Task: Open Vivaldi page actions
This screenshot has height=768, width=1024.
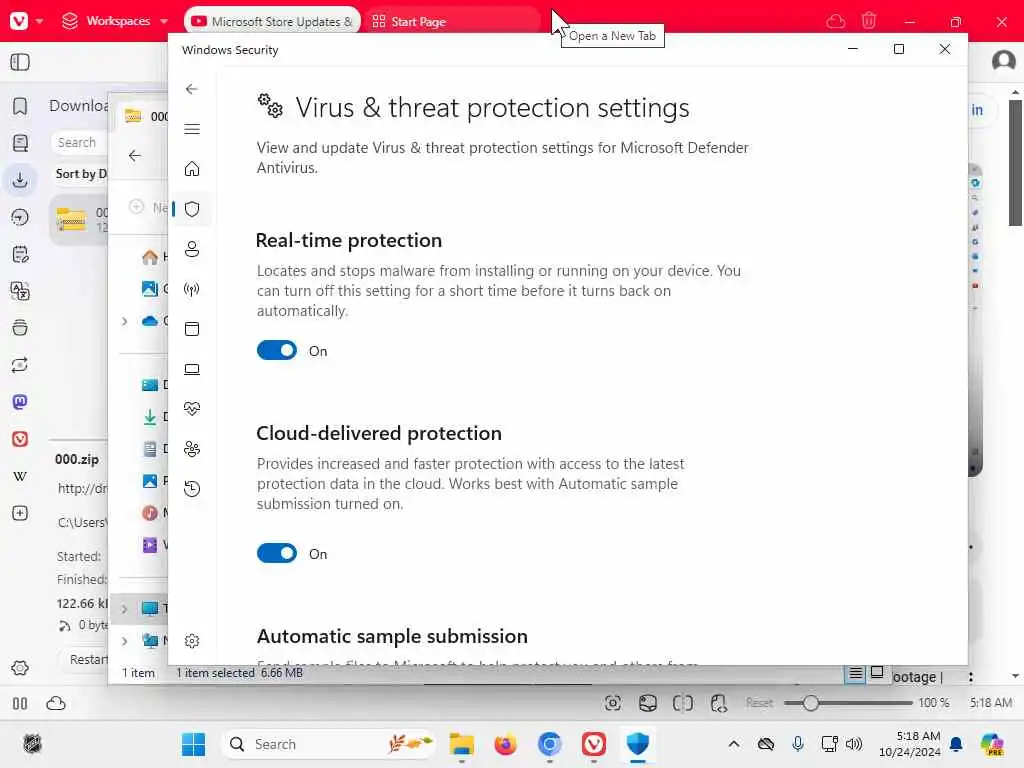Action: pyautogui.click(x=718, y=703)
